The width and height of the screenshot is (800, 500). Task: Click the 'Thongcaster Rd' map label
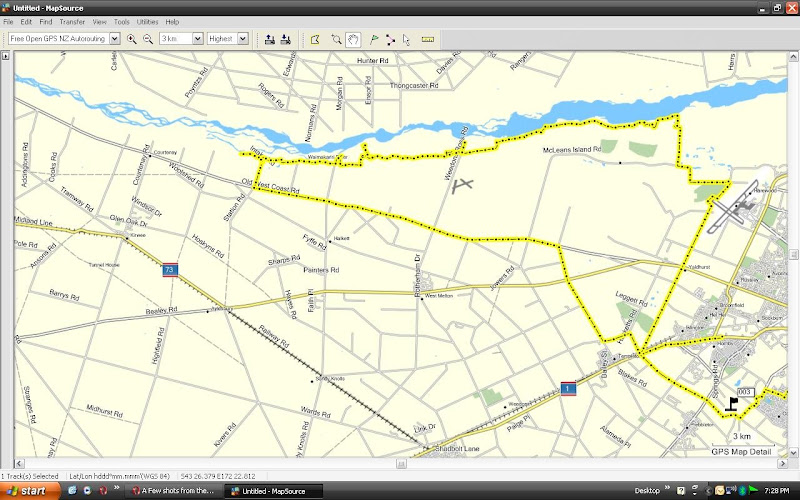click(414, 85)
